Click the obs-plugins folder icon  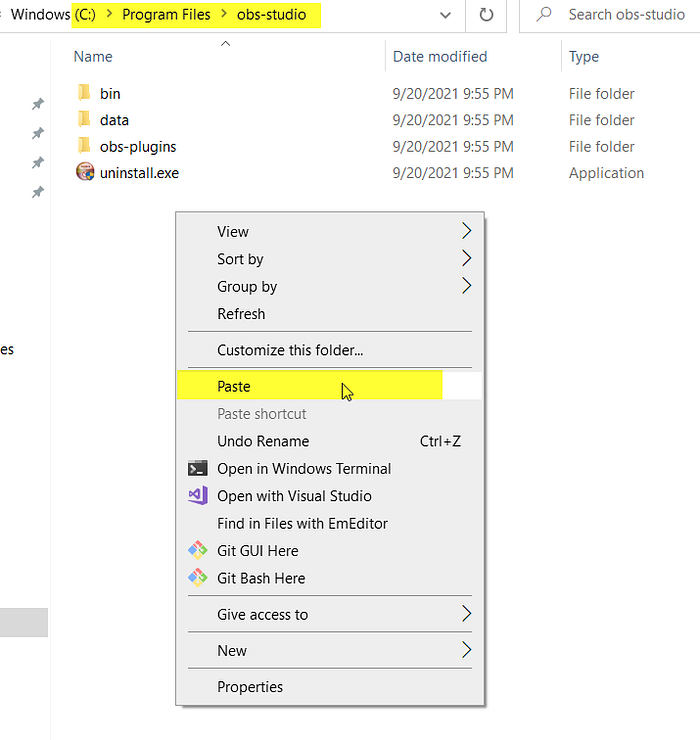pos(84,145)
